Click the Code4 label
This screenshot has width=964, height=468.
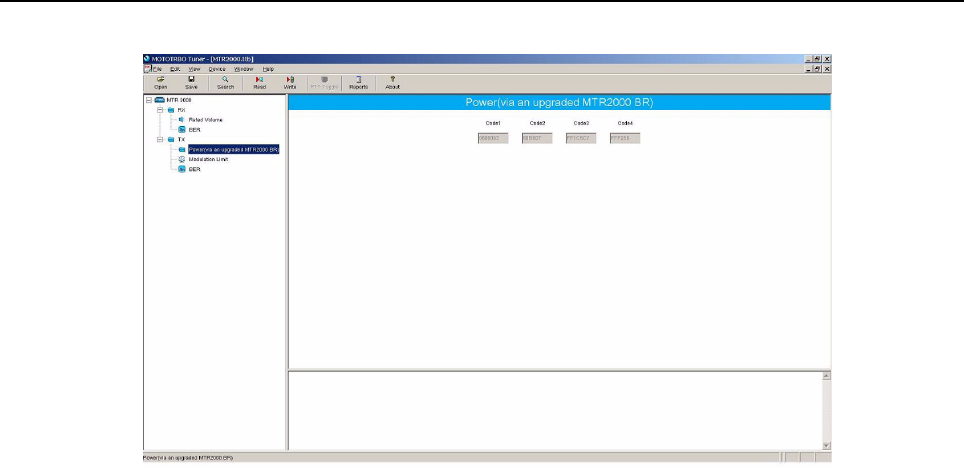coord(625,123)
